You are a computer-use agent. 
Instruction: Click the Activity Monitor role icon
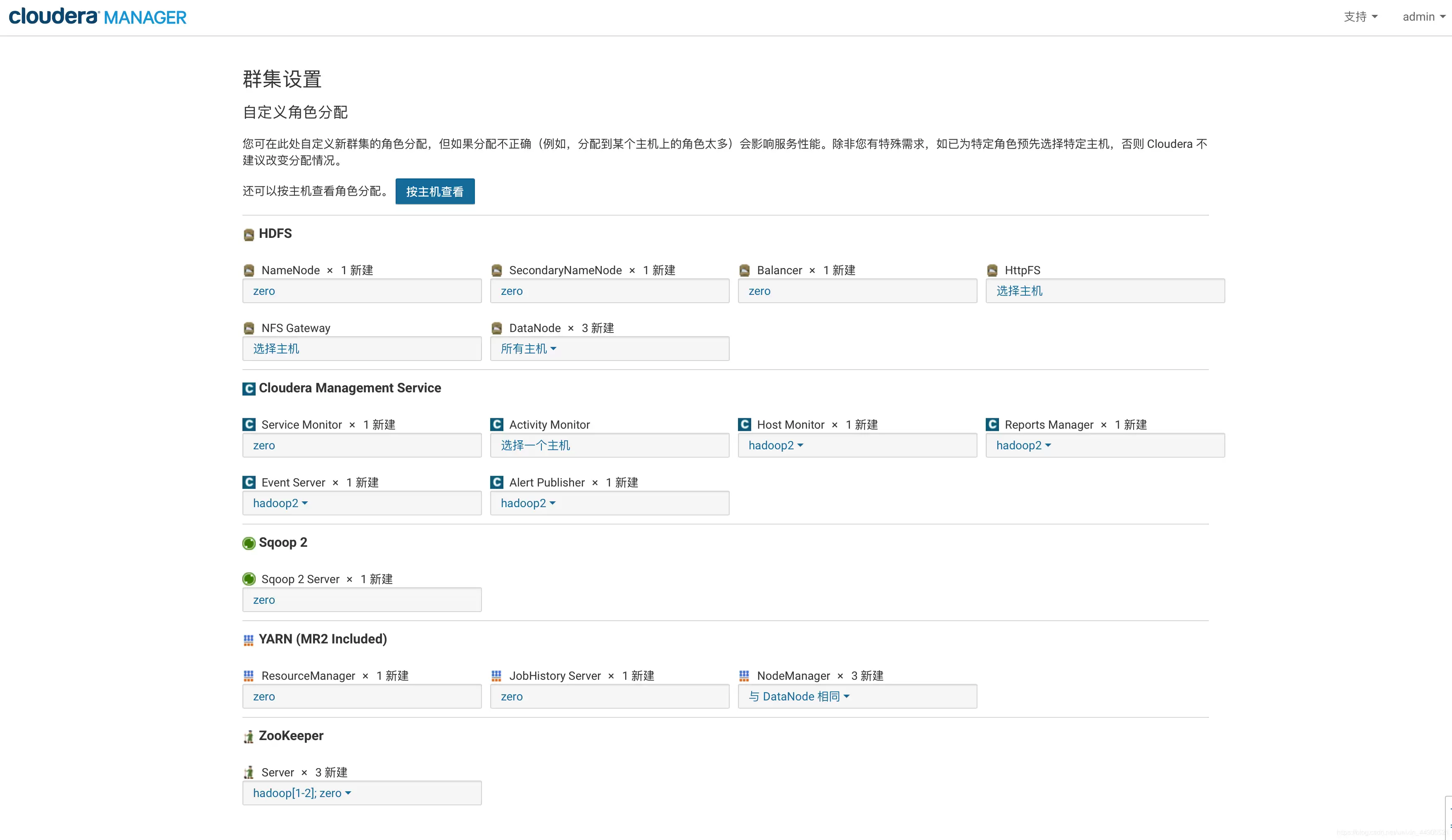click(x=497, y=425)
